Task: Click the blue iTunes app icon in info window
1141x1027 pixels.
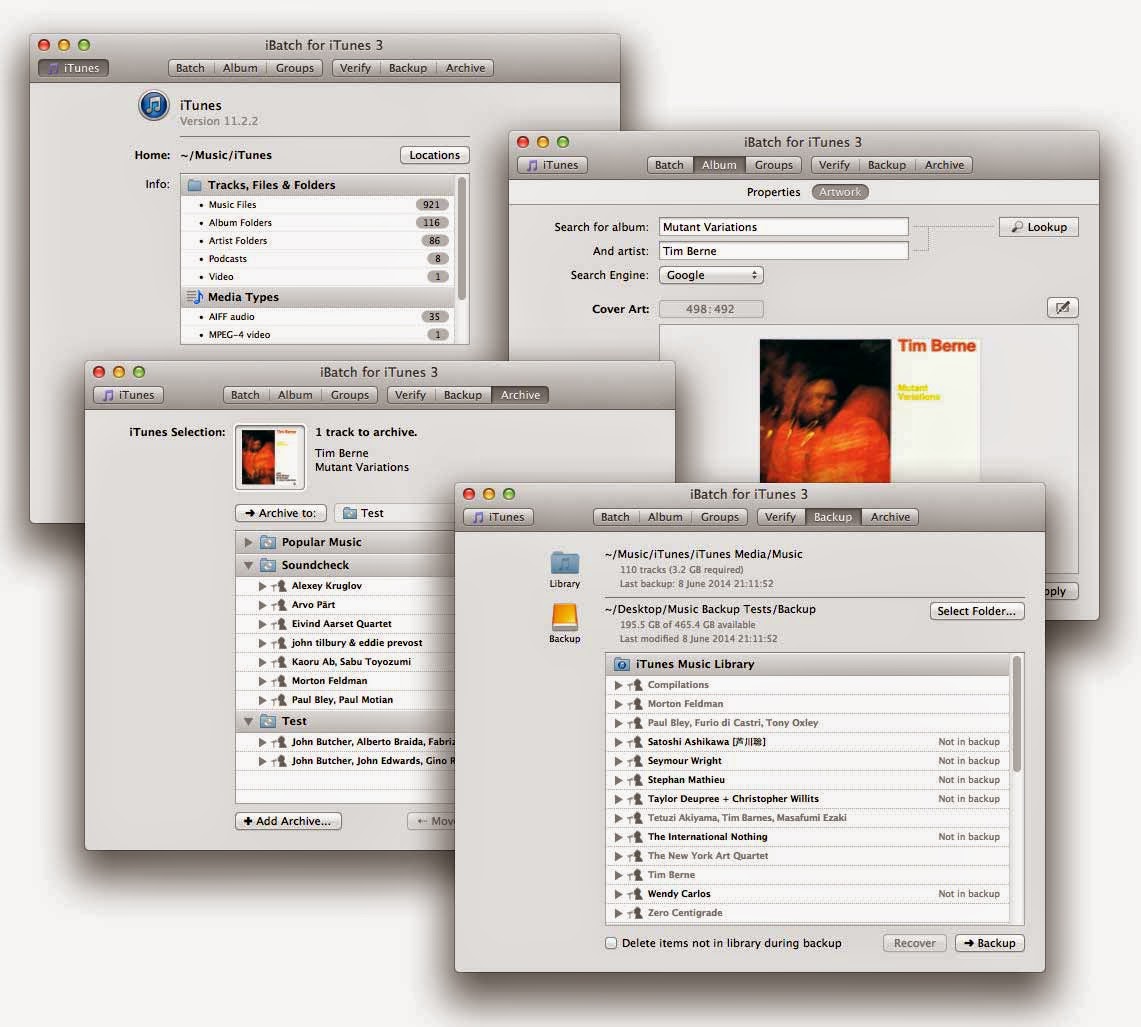Action: pos(154,106)
